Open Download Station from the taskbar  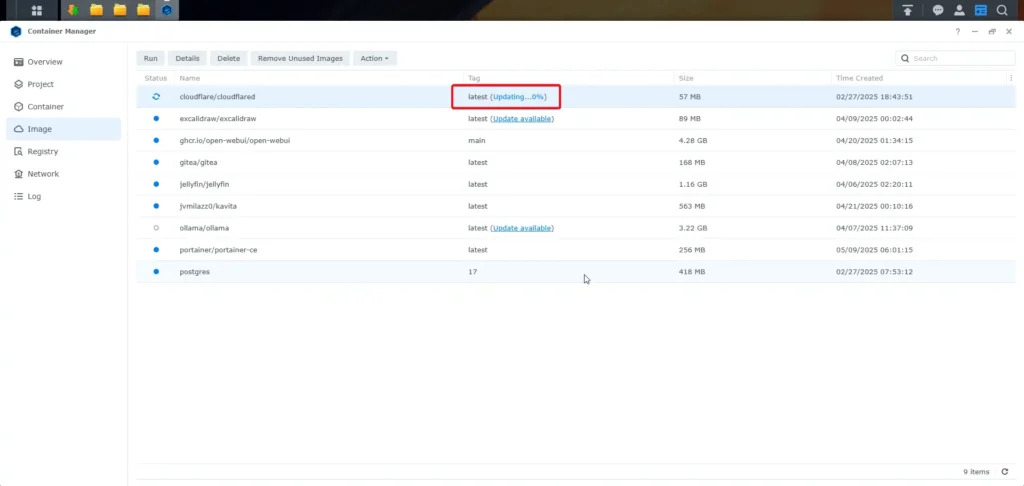point(72,10)
